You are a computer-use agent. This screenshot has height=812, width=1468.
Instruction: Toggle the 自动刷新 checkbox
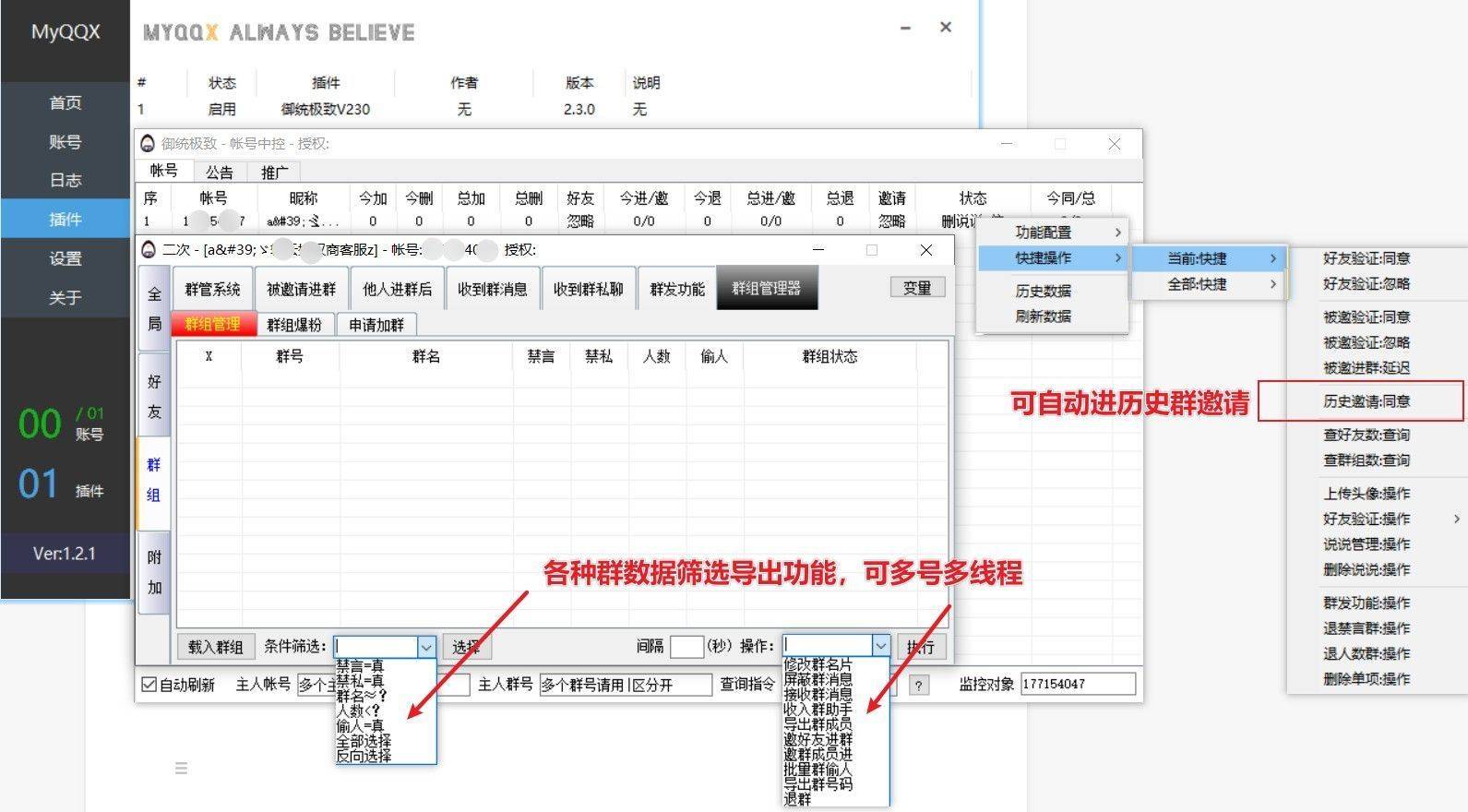tap(149, 685)
